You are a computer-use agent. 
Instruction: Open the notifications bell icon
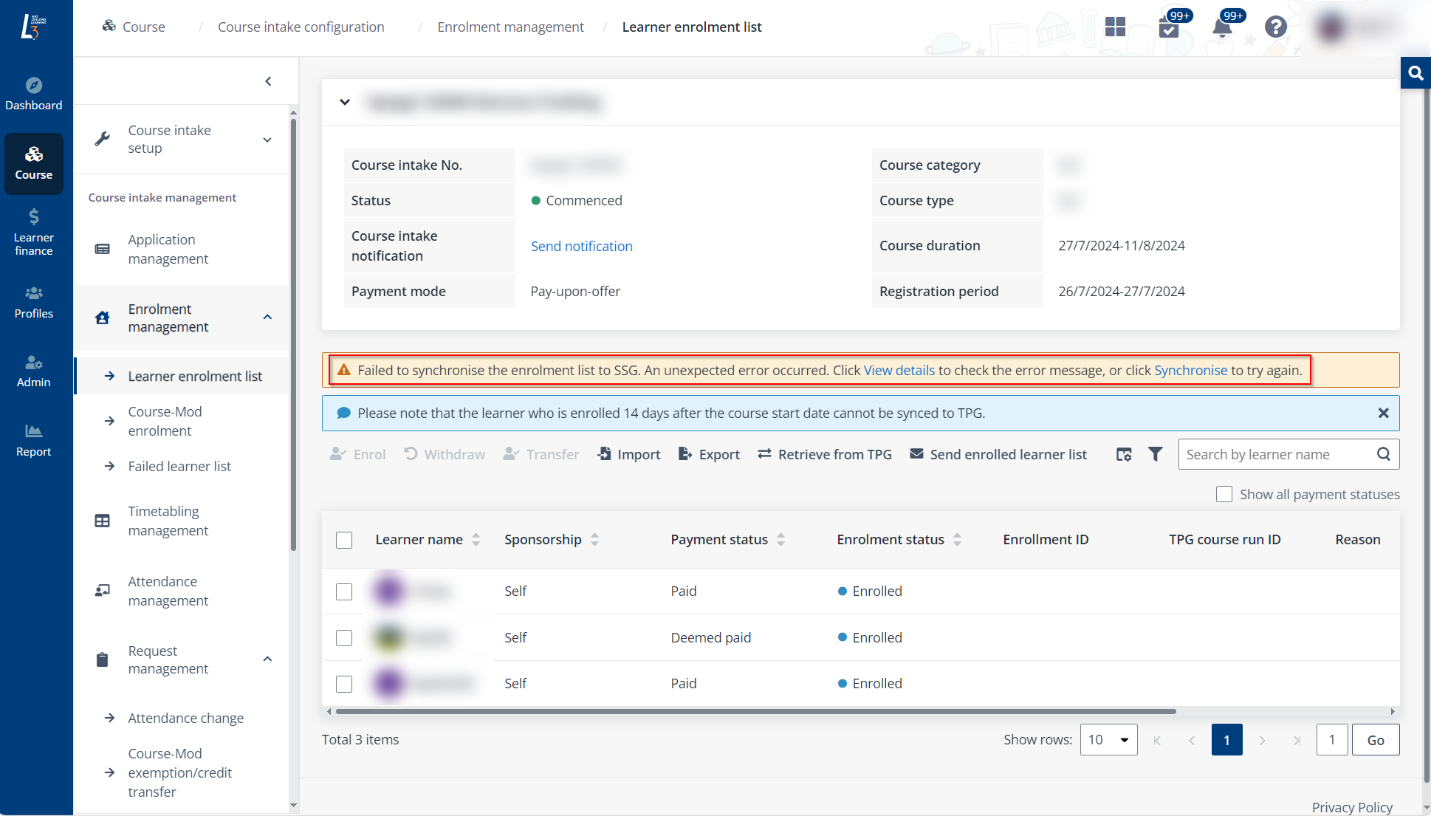coord(1221,27)
